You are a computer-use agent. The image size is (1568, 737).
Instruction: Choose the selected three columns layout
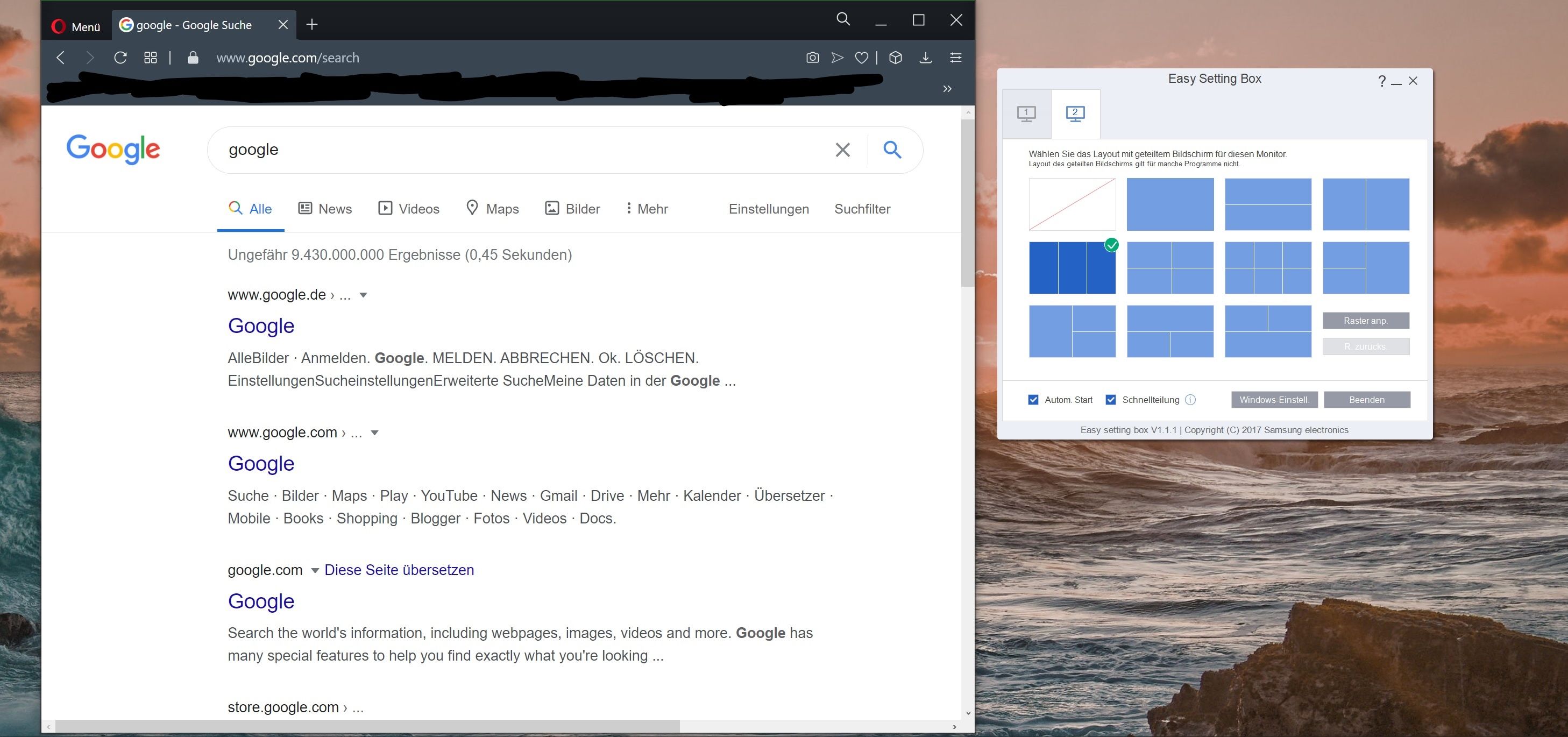pos(1072,268)
